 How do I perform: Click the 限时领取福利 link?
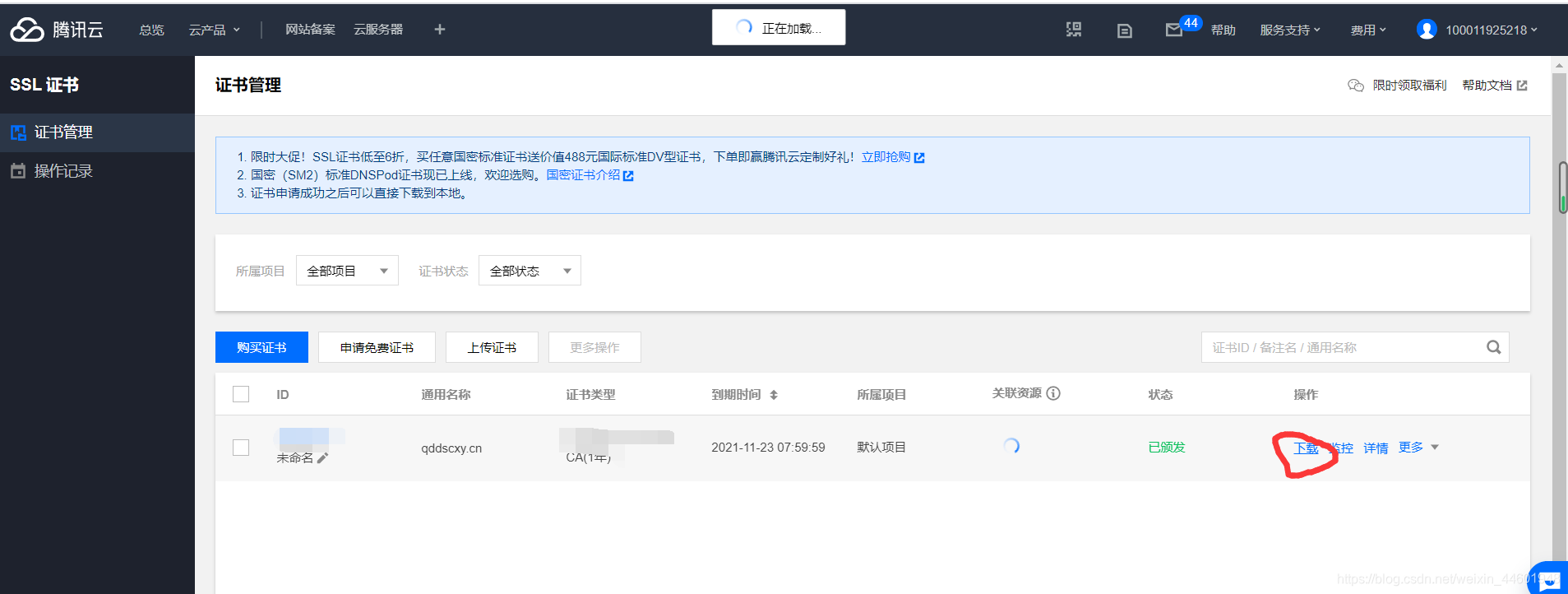1409,86
